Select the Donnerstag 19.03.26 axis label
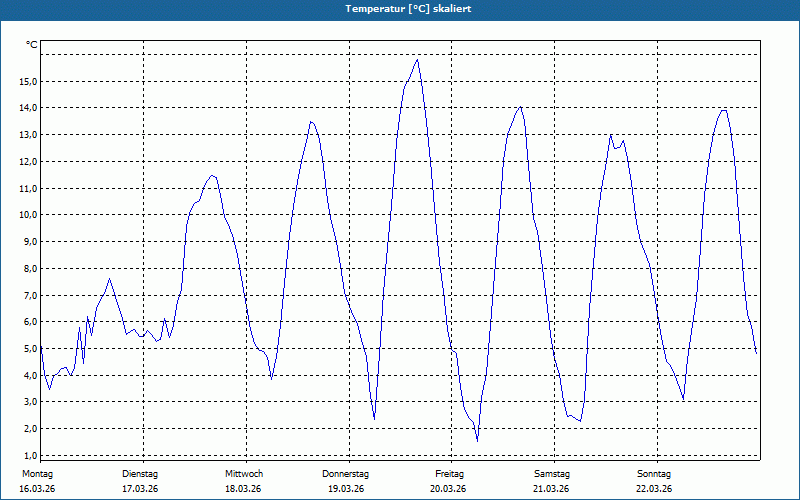800x500 pixels. point(345,481)
